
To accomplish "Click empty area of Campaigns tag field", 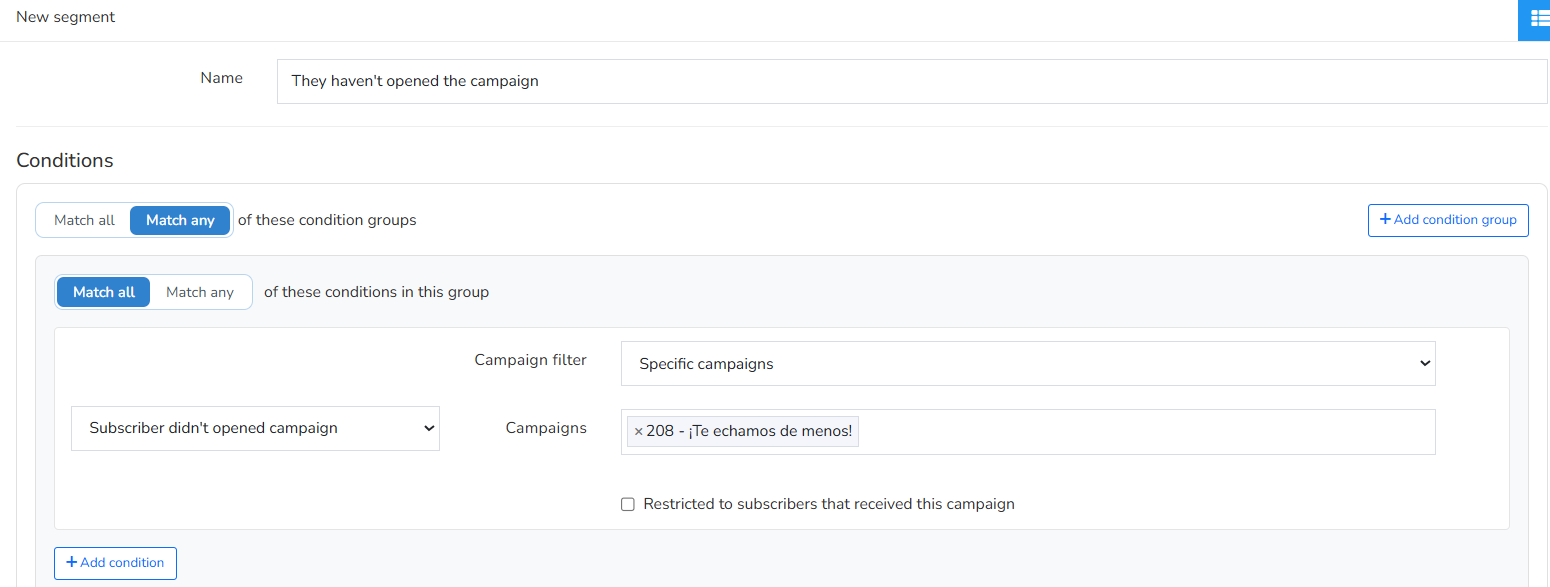I will pyautogui.click(x=1145, y=432).
